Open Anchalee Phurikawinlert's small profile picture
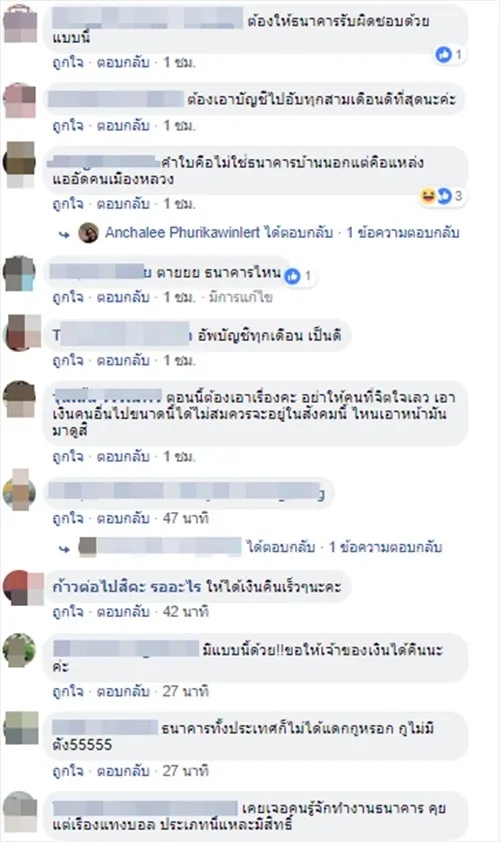 tap(89, 233)
